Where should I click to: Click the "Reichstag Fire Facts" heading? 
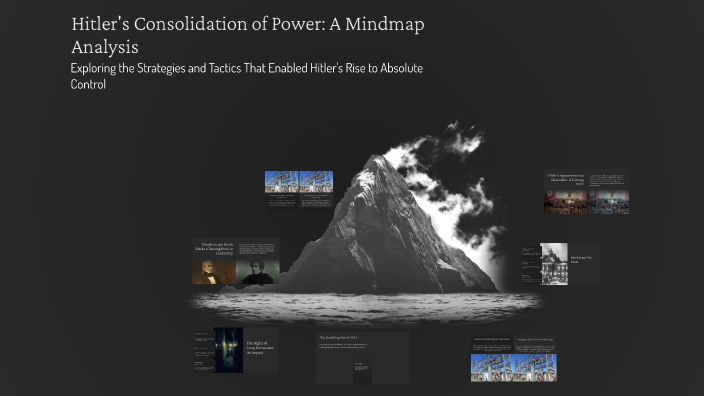tap(581, 260)
